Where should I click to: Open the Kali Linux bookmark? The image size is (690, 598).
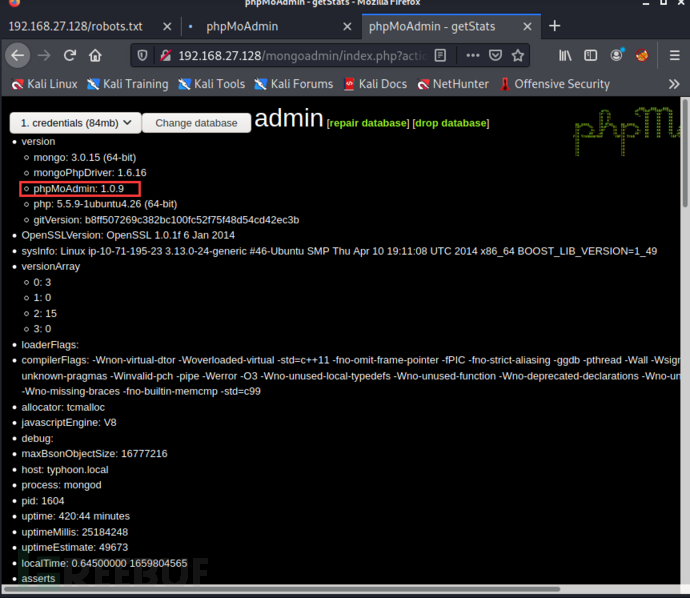[x=44, y=84]
